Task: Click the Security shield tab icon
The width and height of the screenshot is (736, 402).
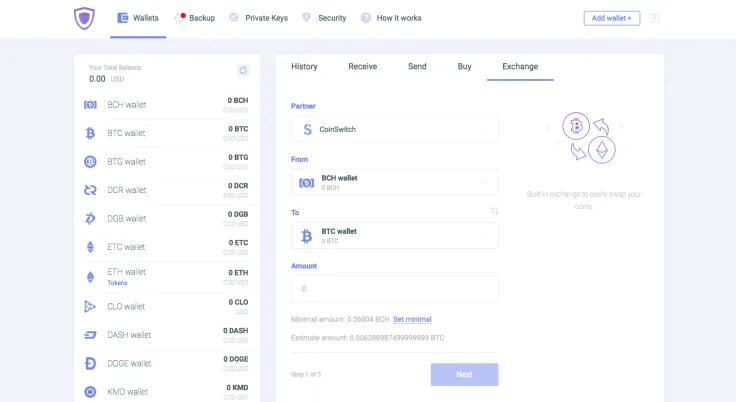Action: coord(307,17)
